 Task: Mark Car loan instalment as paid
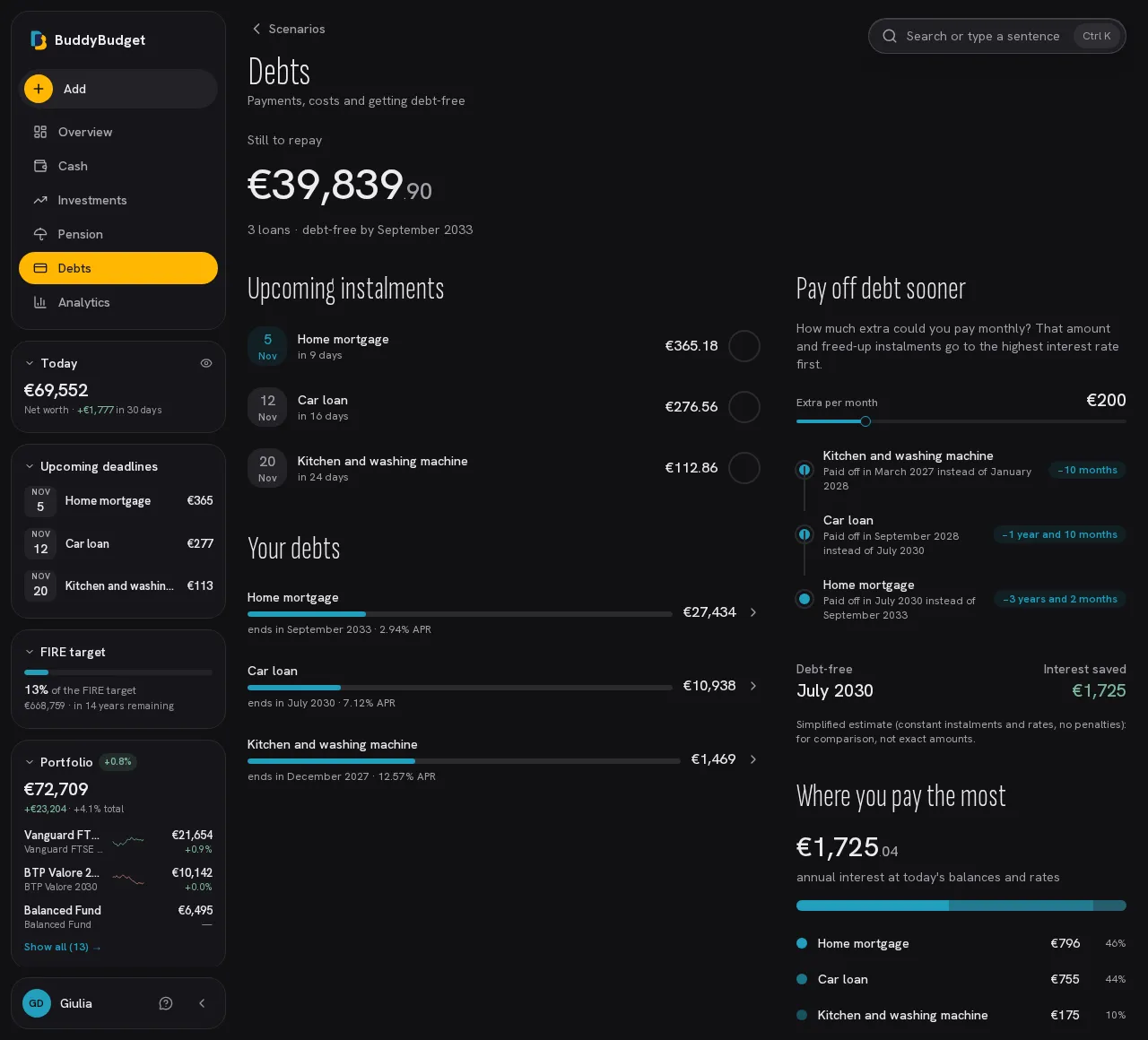tap(744, 407)
